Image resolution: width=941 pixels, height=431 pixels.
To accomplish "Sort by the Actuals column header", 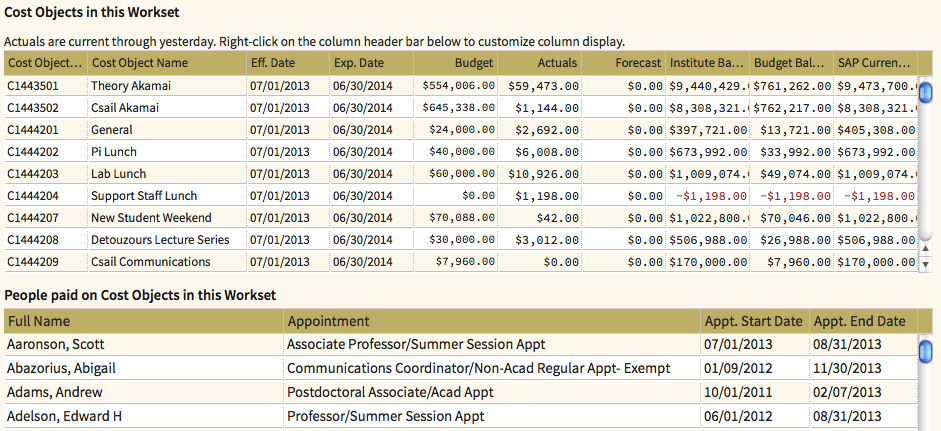I will (539, 62).
